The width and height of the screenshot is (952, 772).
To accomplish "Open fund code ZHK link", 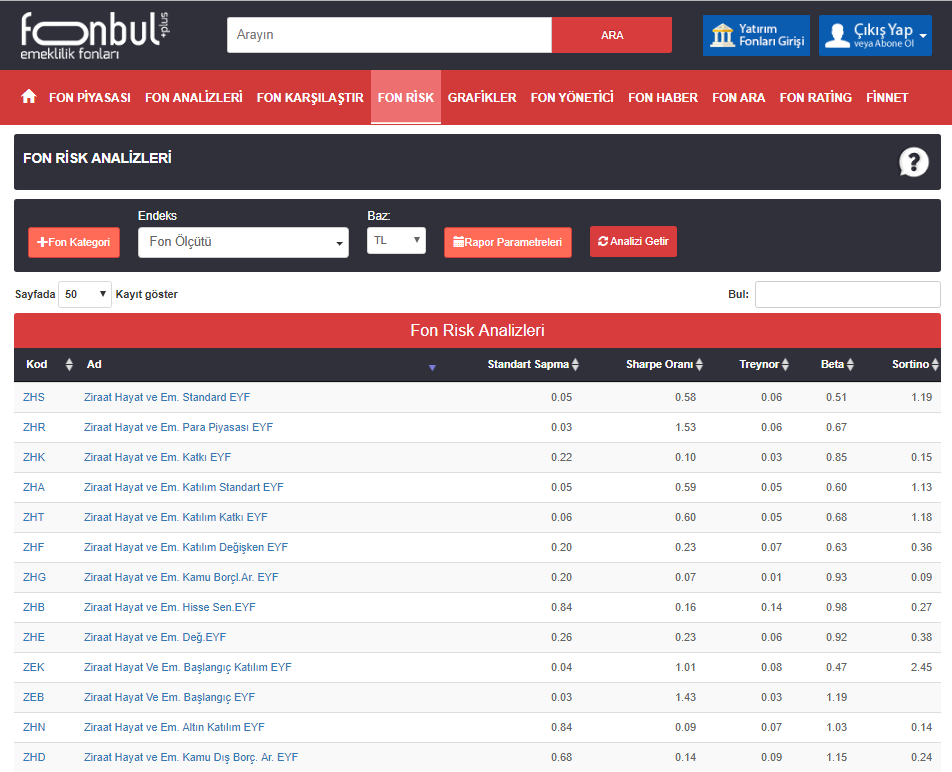I will [34, 457].
